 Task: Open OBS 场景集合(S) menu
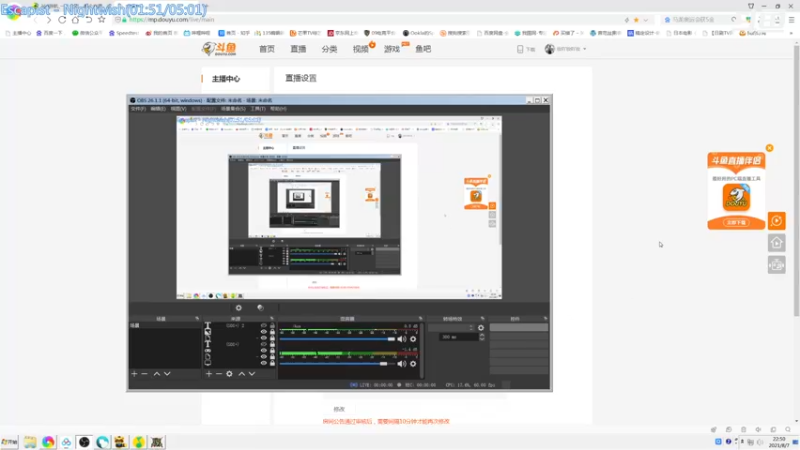pos(233,109)
